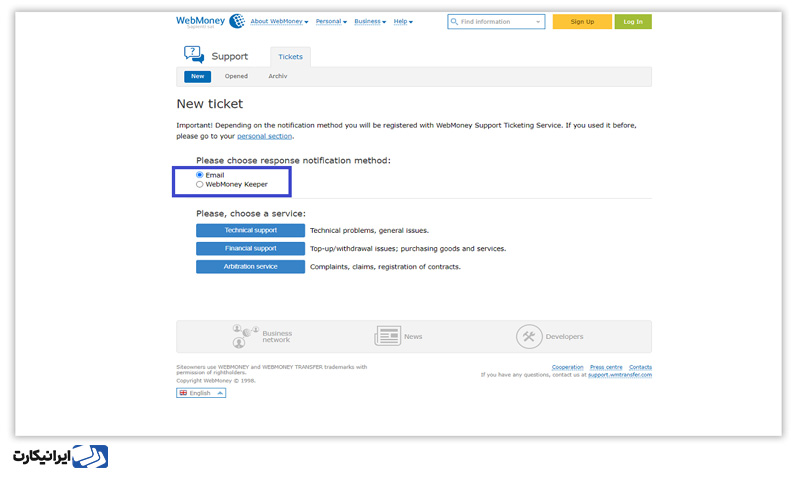Viewport: 800px width, 477px height.
Task: Click the Business network people icon
Action: pyautogui.click(x=245, y=336)
